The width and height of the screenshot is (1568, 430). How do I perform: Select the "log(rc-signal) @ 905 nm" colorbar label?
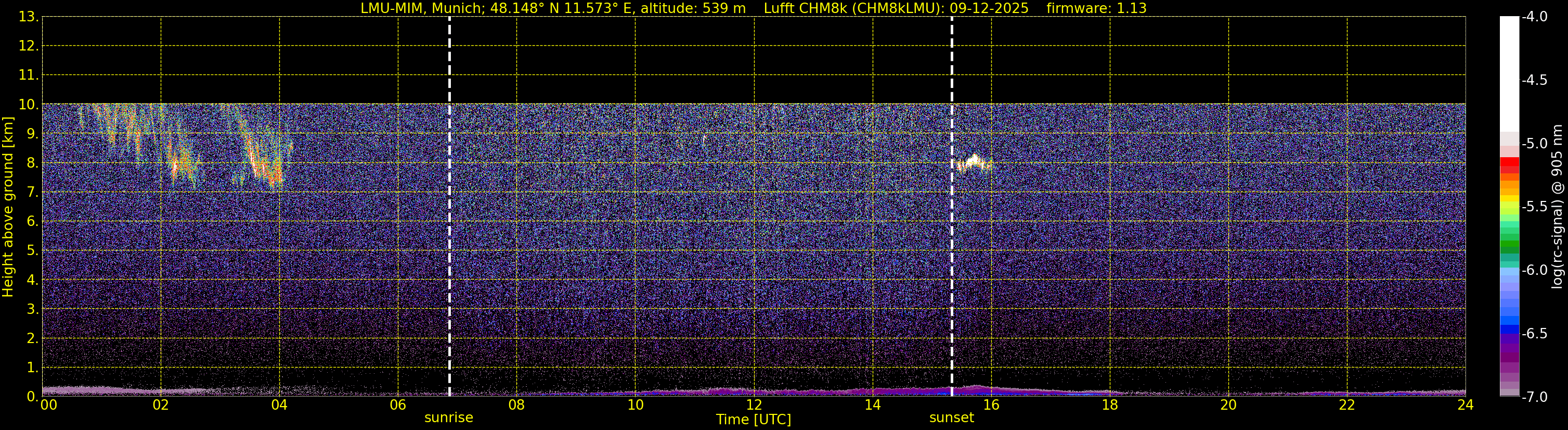[1558, 207]
